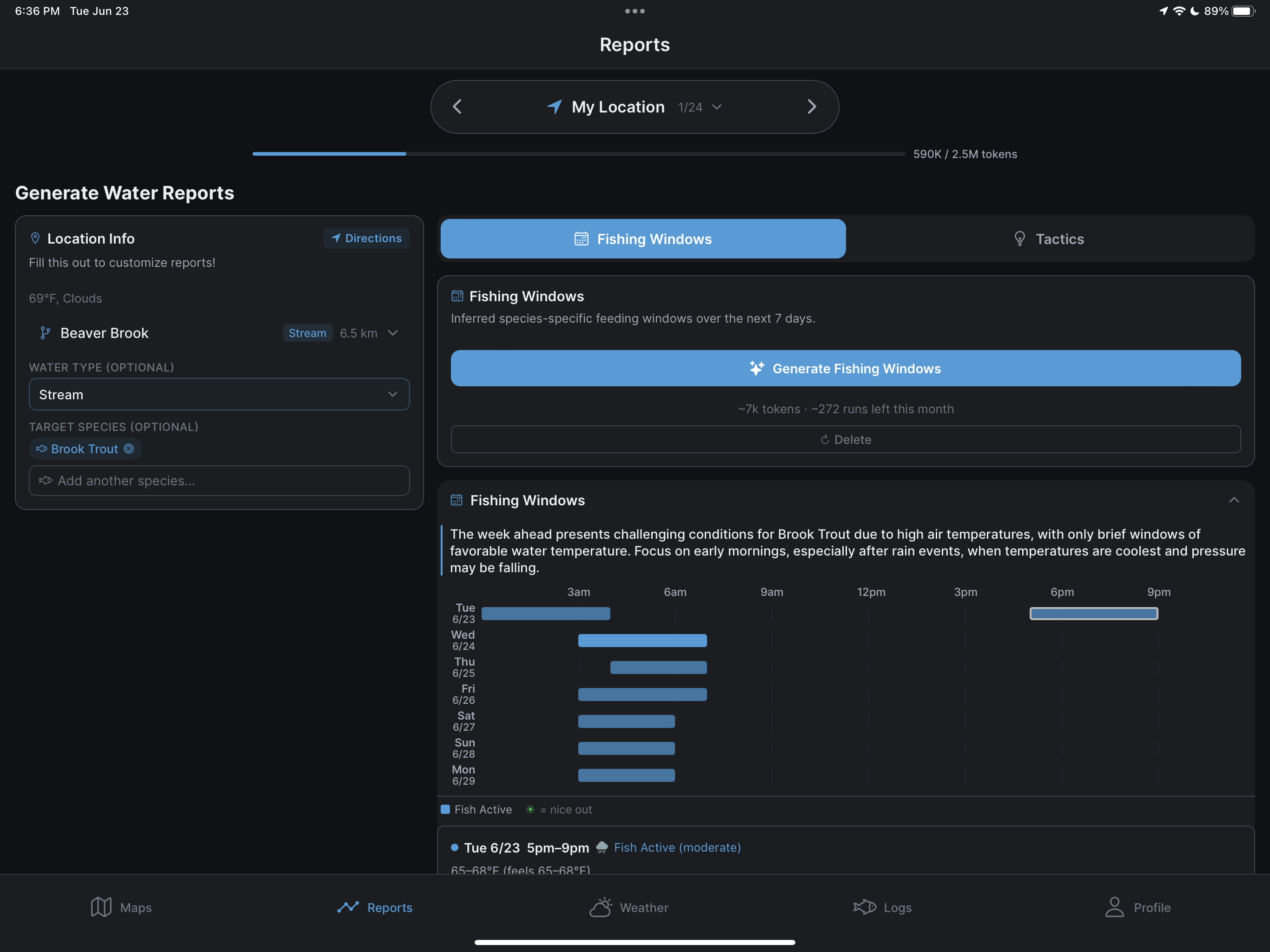Tap the calendar icon in the Fishing Windows tab

tap(581, 239)
